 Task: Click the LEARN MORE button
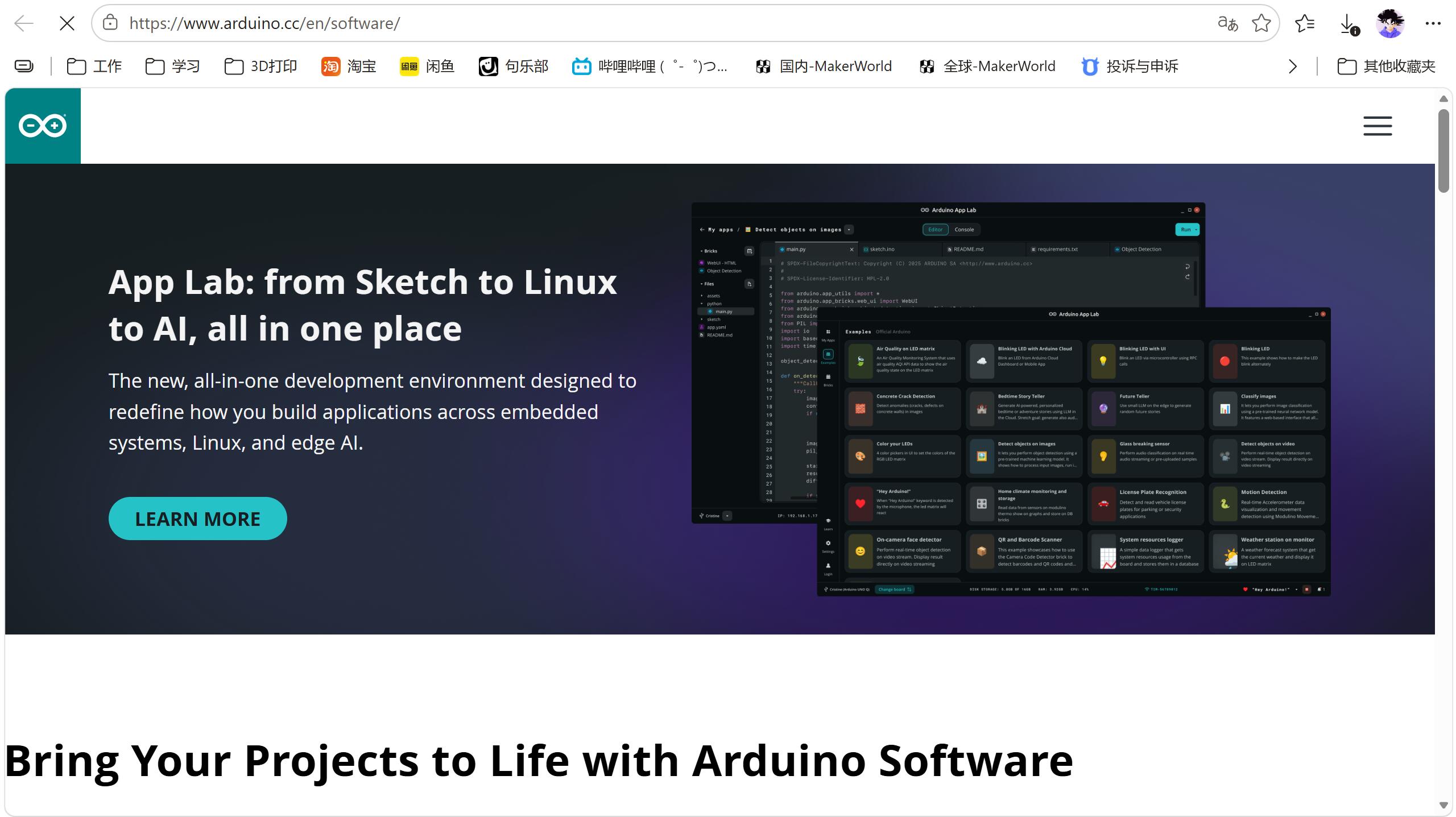click(x=198, y=519)
